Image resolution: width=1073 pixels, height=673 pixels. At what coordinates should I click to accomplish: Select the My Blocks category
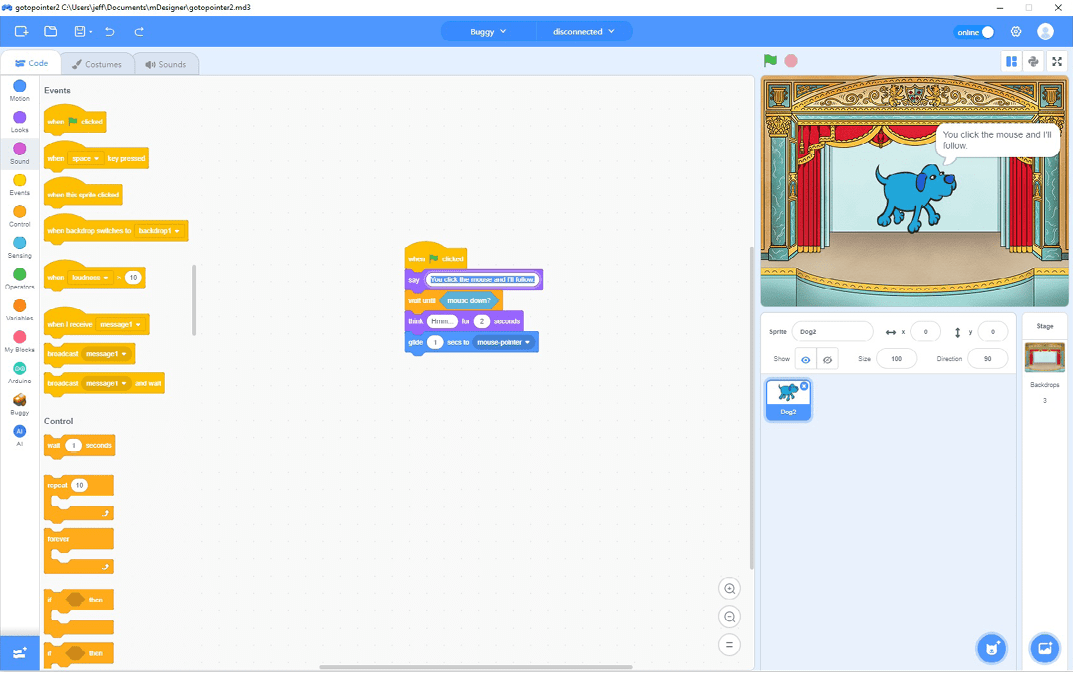click(20, 341)
